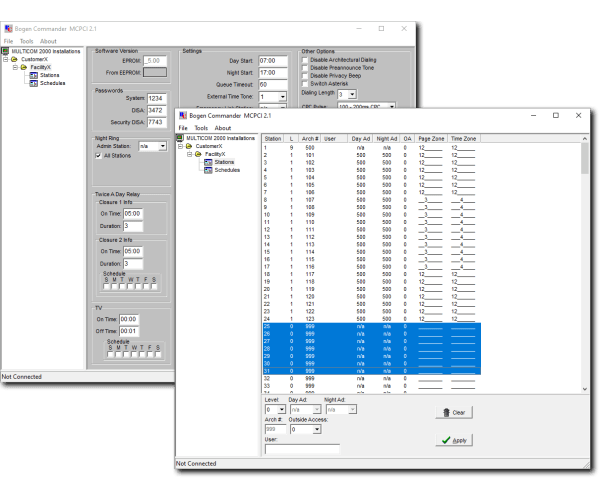The image size is (600, 500).
Task: Open Night Ring Admin Station dropdown
Action: pos(163,146)
